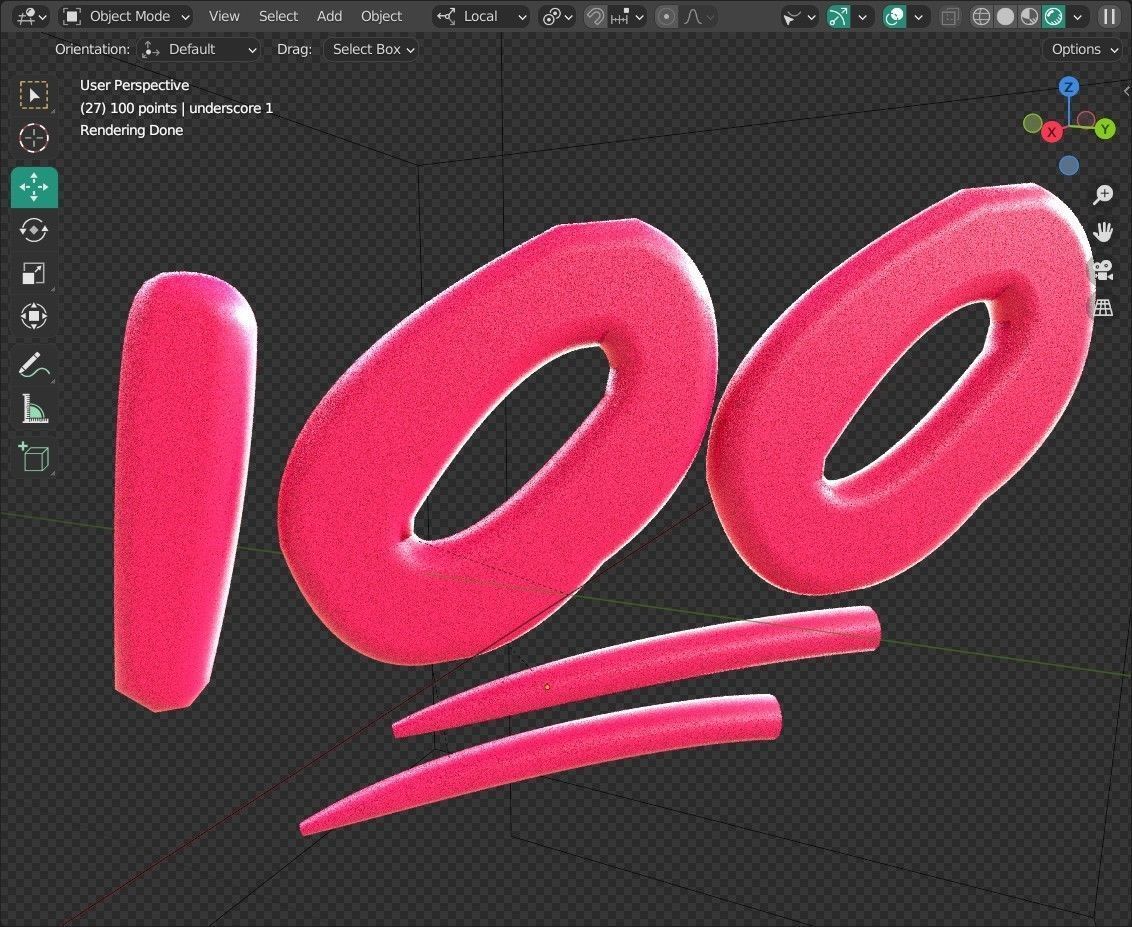Pick the Rotate tool
This screenshot has height=927, width=1132.
(x=34, y=230)
